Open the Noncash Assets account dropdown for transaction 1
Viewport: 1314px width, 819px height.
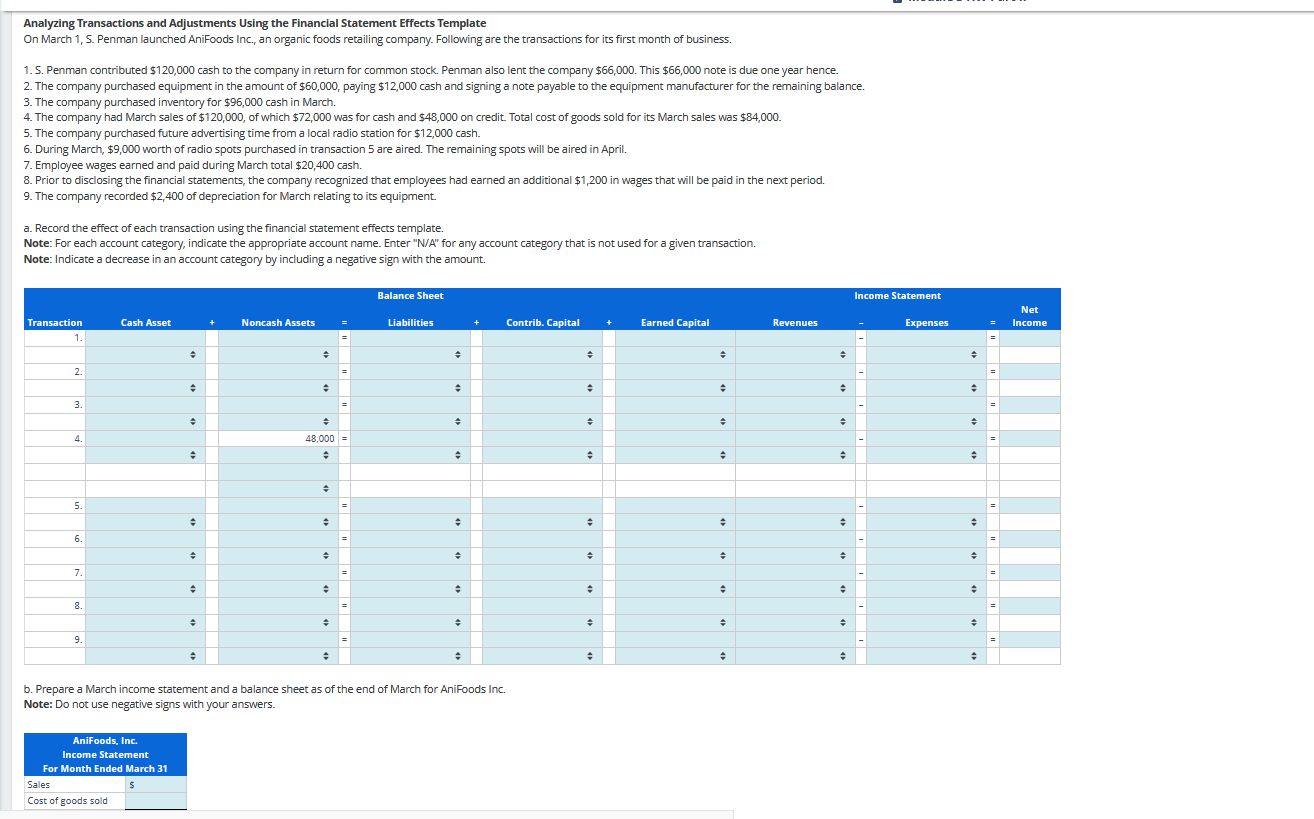click(x=327, y=354)
